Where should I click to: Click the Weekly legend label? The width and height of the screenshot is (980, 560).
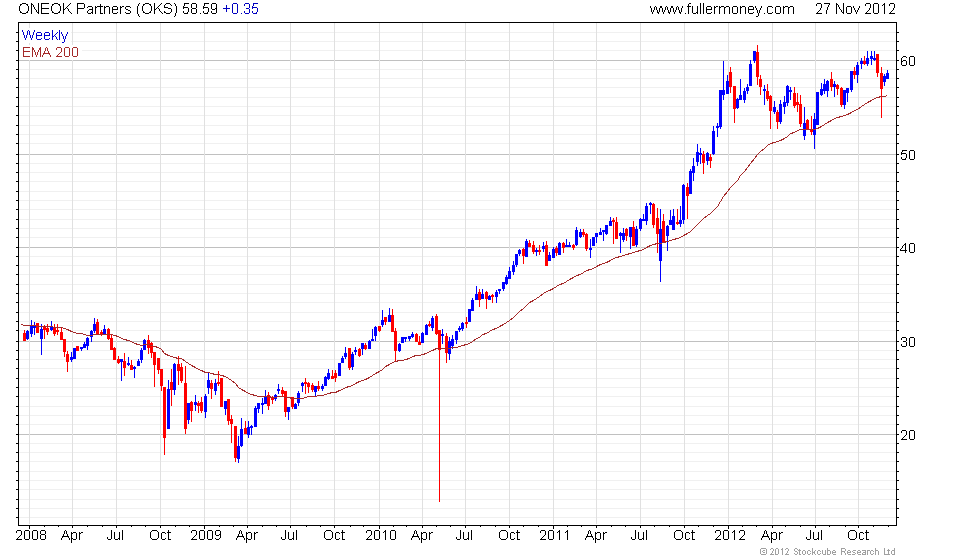click(x=45, y=36)
